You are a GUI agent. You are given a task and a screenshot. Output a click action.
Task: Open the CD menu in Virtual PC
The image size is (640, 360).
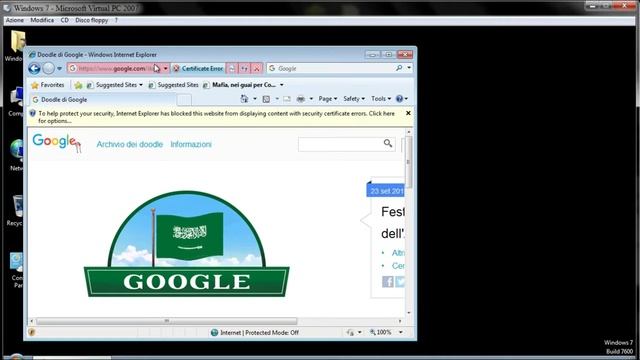point(64,20)
